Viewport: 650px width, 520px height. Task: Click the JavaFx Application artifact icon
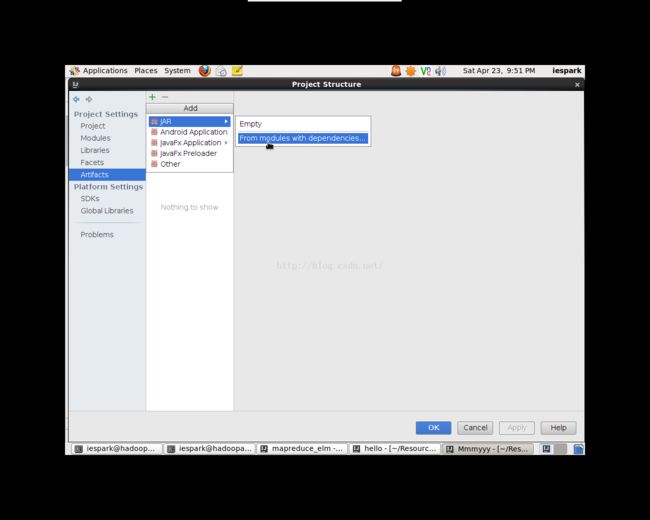click(x=155, y=143)
